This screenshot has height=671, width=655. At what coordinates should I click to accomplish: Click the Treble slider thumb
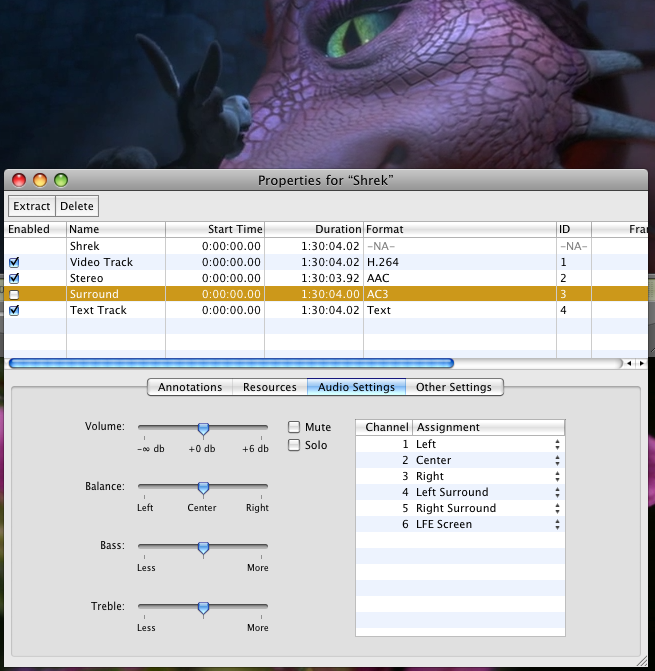pyautogui.click(x=203, y=608)
